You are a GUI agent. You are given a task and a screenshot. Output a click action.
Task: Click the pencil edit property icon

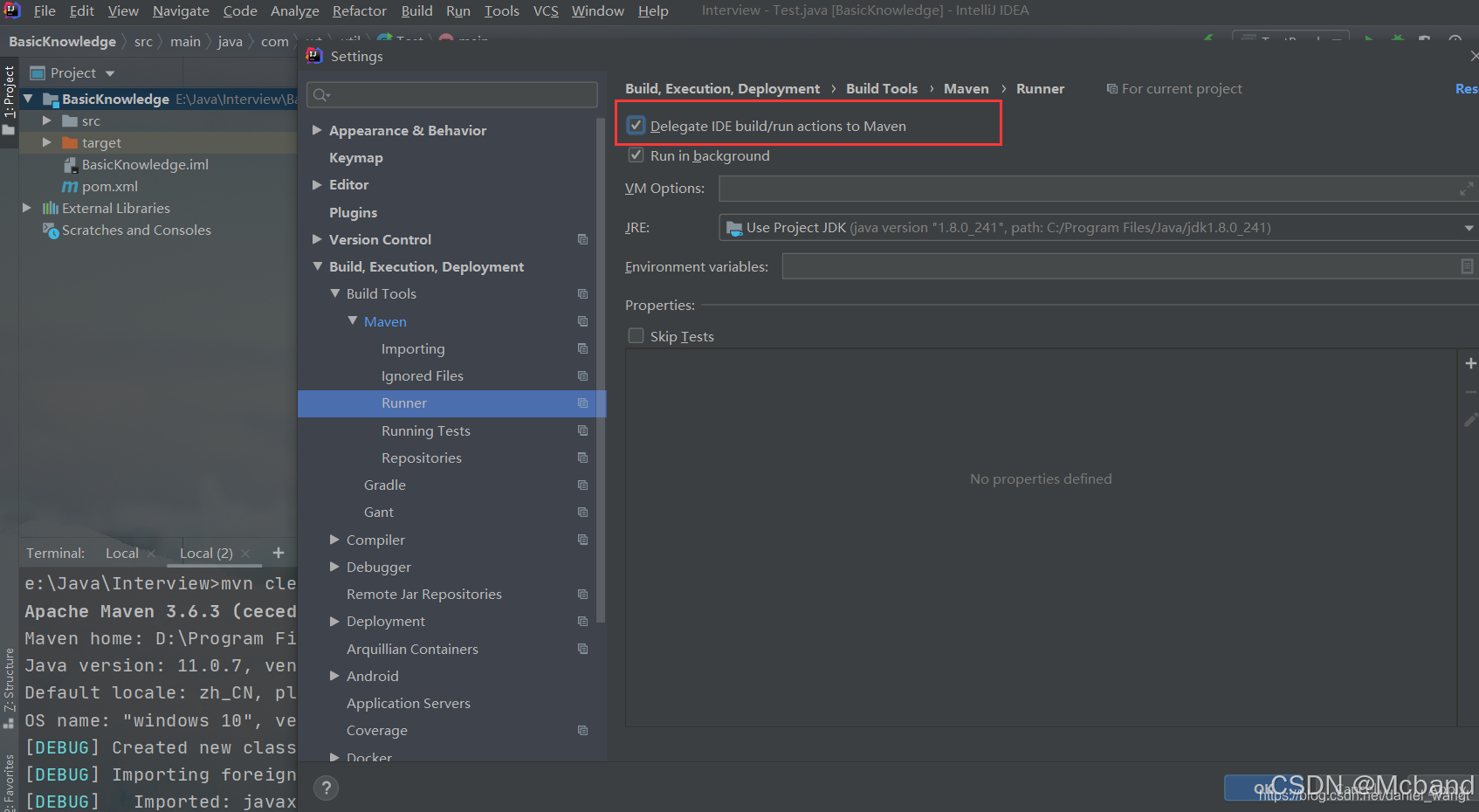point(1470,420)
